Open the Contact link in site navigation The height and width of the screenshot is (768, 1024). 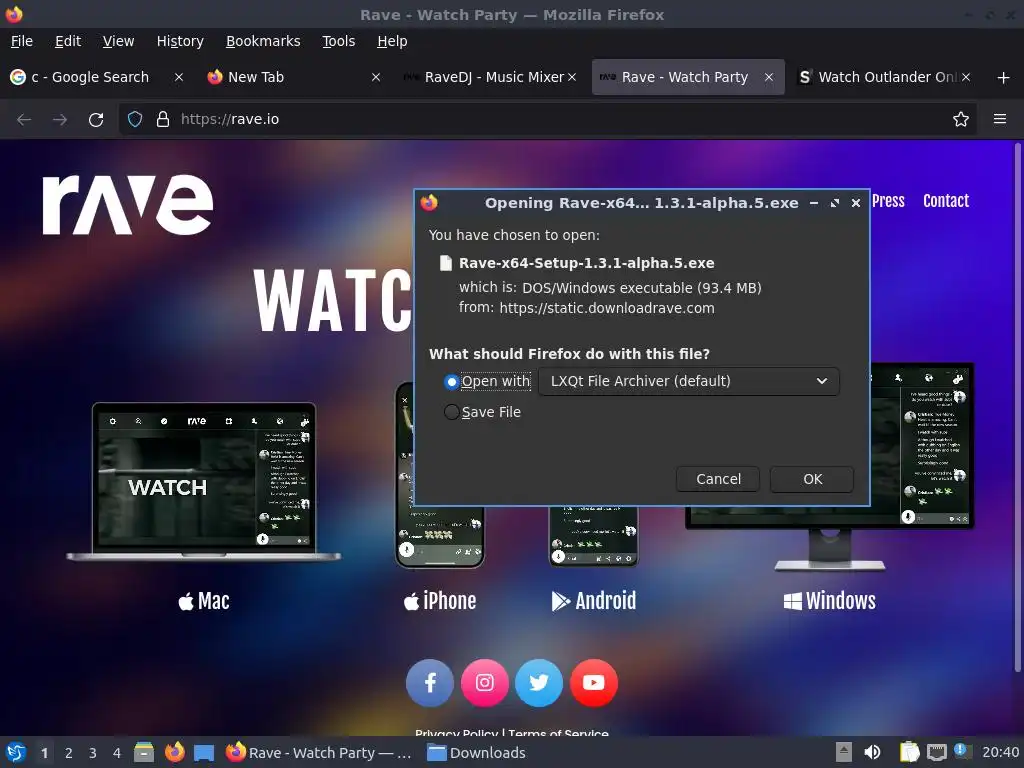click(x=946, y=200)
